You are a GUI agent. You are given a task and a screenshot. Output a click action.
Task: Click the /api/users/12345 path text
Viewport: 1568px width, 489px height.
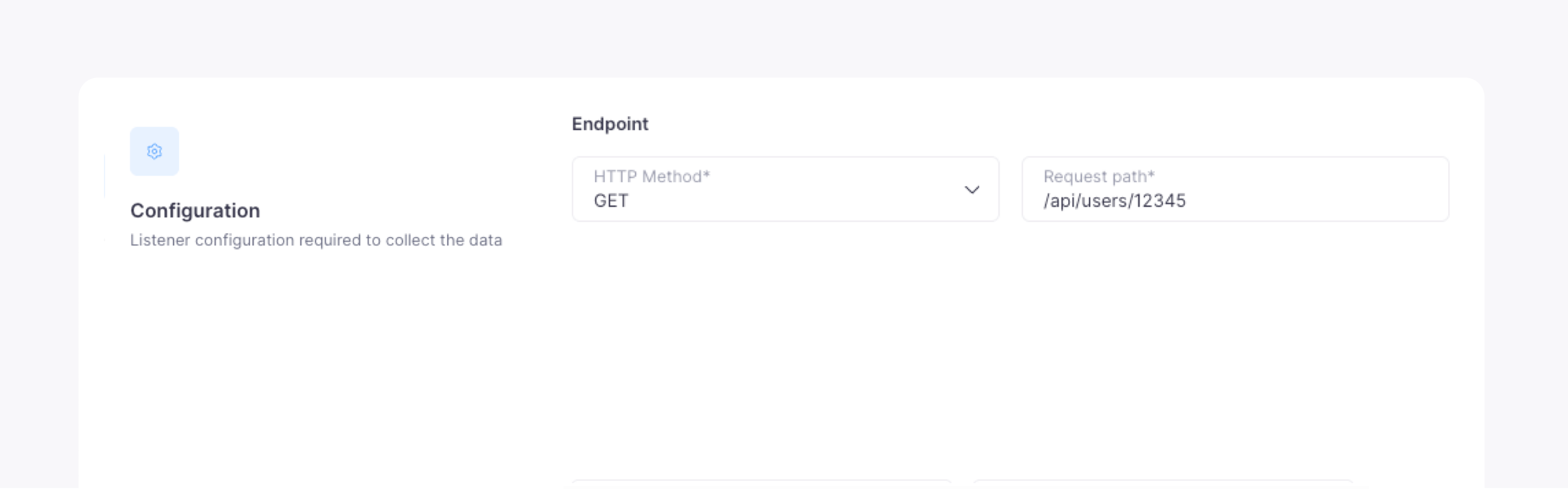1114,201
